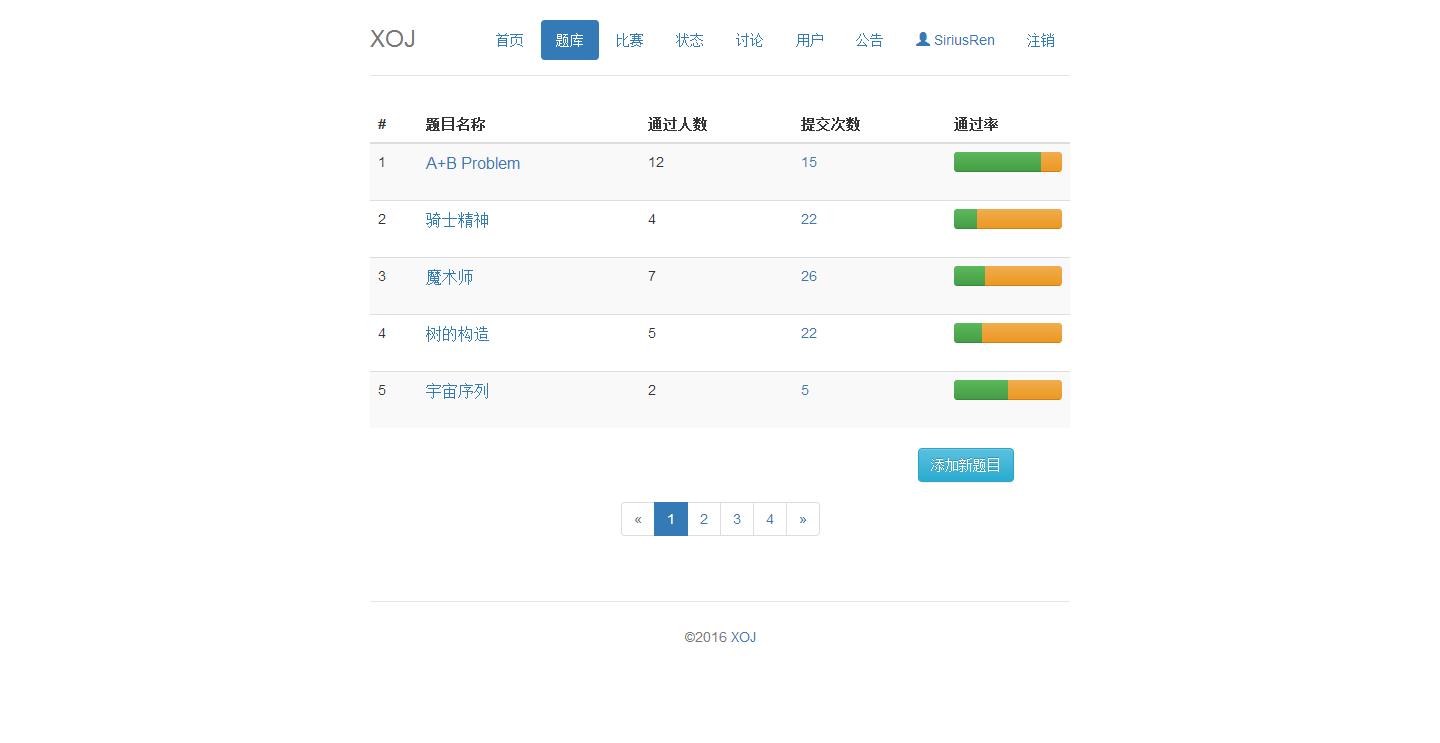Viewport: 1440px width, 743px height.
Task: Click the user icon beside SiriusRen
Action: pos(923,39)
